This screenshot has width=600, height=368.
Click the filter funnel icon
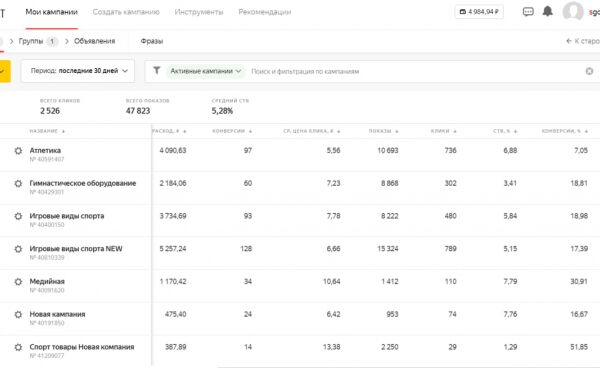pyautogui.click(x=157, y=70)
